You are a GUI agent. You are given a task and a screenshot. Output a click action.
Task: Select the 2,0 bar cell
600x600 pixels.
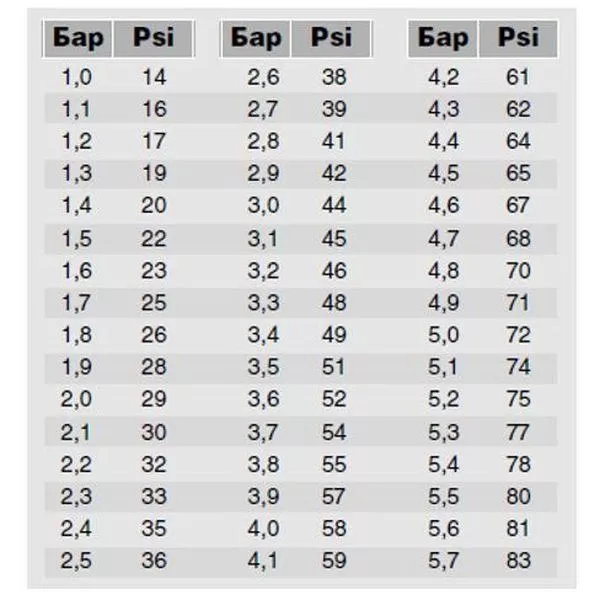coord(76,399)
